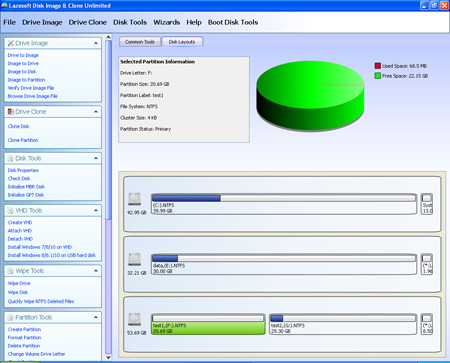Click the Partition Tools panel header icon

pos(11,317)
